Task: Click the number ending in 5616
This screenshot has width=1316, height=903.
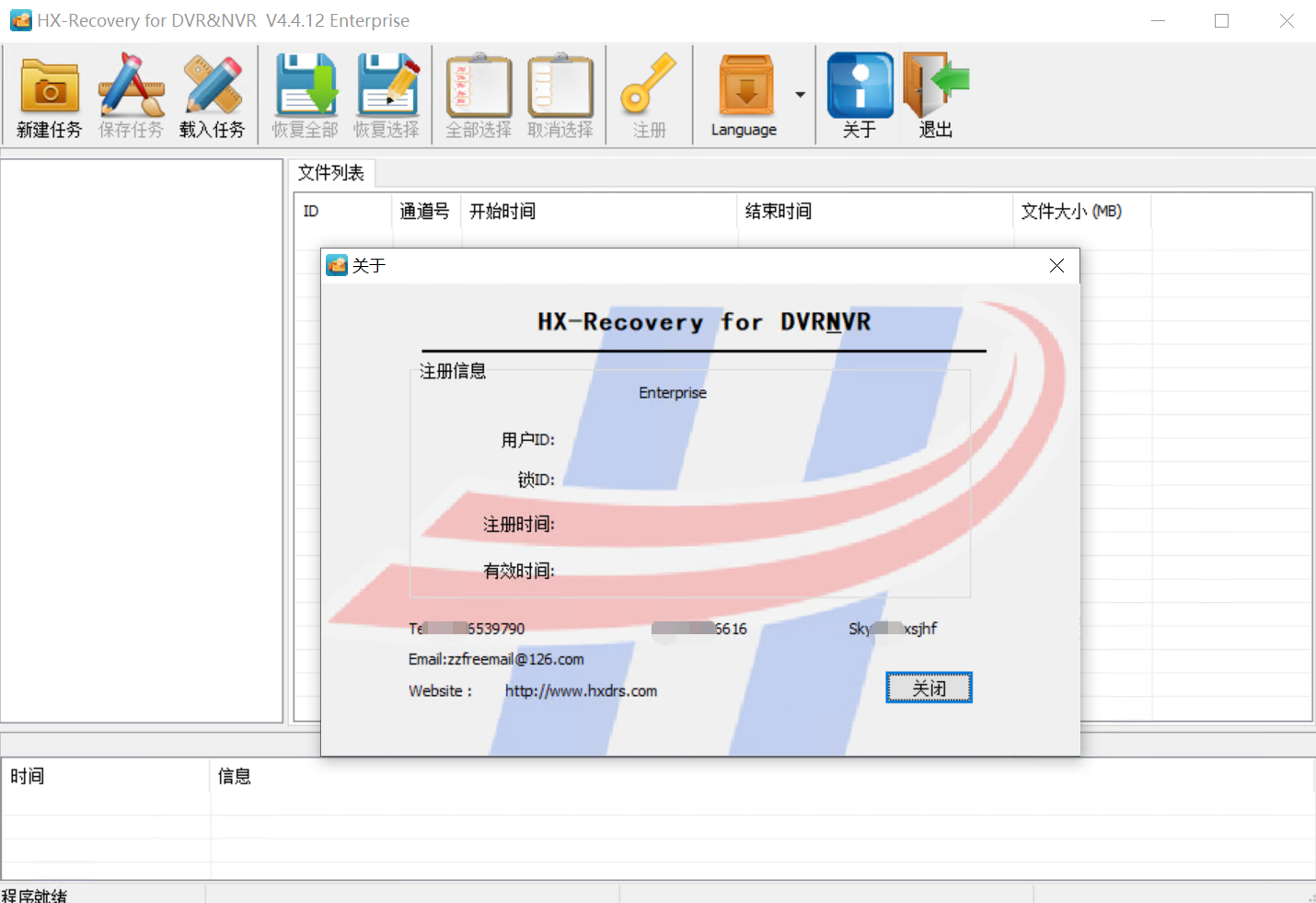Action: coord(699,629)
